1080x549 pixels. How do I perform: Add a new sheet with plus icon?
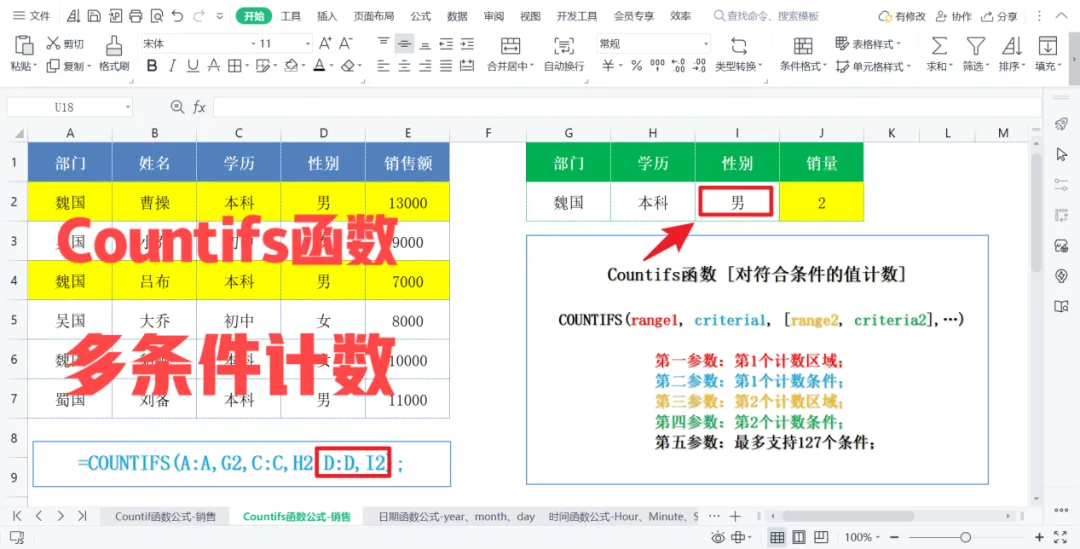(735, 516)
